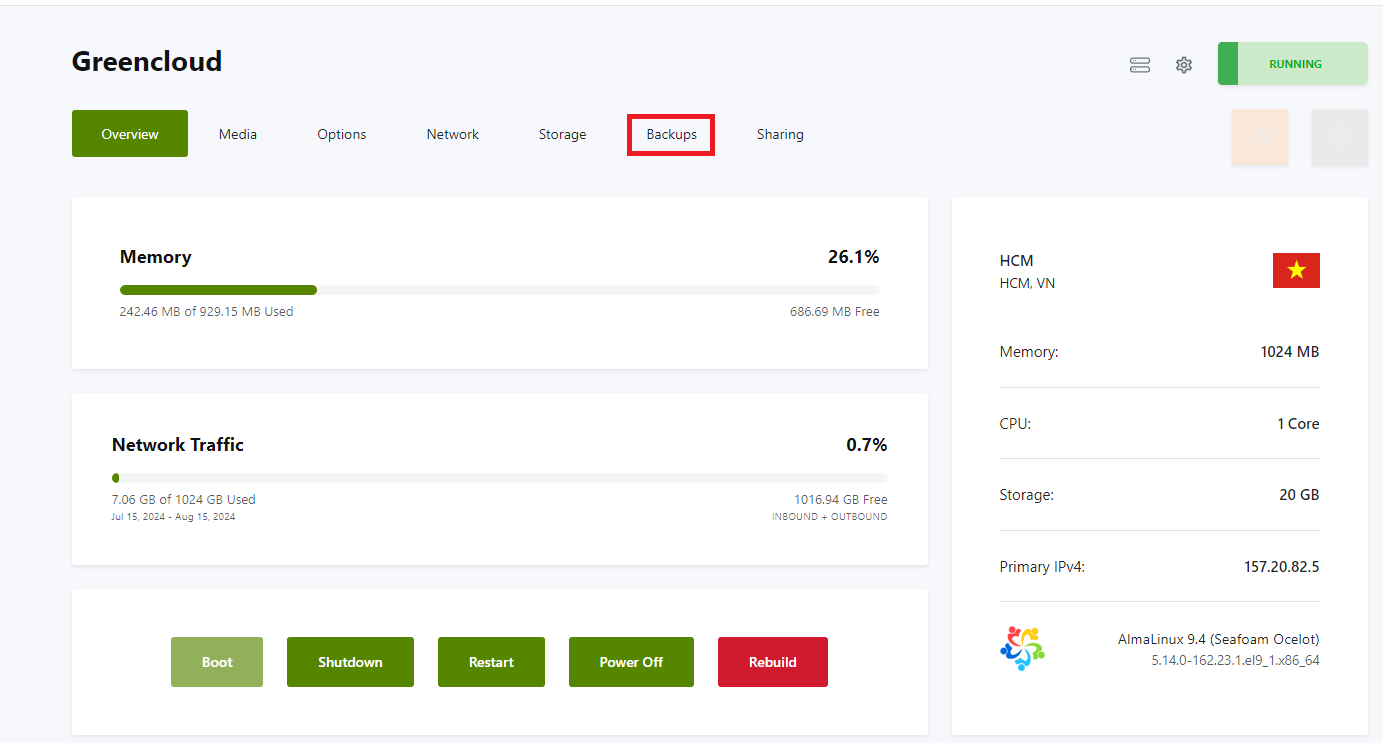The image size is (1383, 743).
Task: Click the Vietnam flag icon
Action: pyautogui.click(x=1296, y=270)
